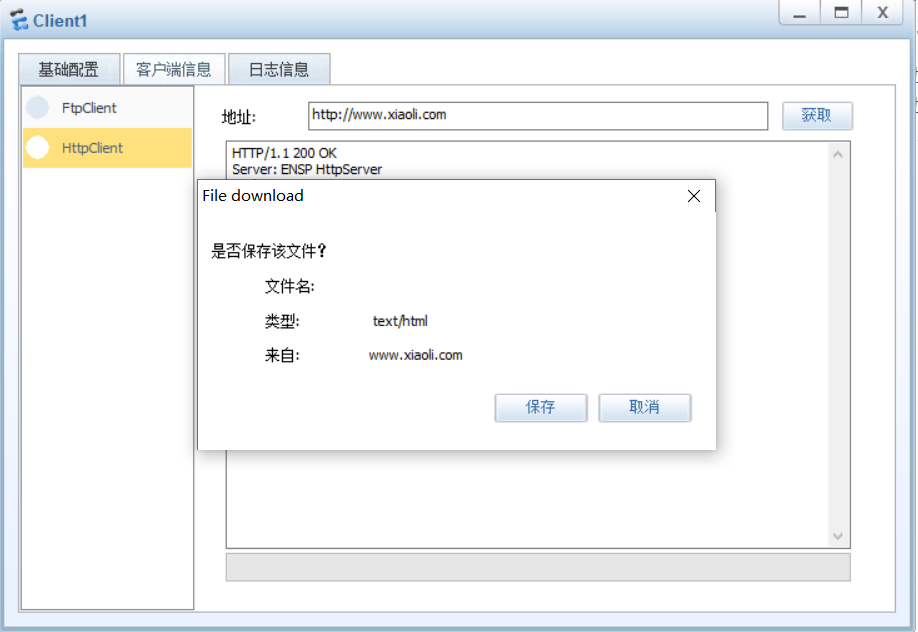Click the response scrollbar up arrow
Image resolution: width=918 pixels, height=632 pixels.
point(838,154)
